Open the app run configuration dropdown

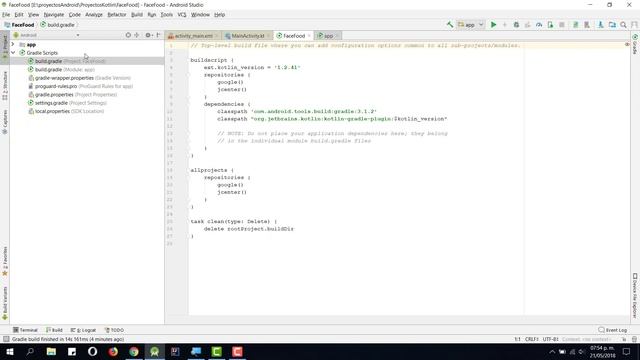coord(471,25)
